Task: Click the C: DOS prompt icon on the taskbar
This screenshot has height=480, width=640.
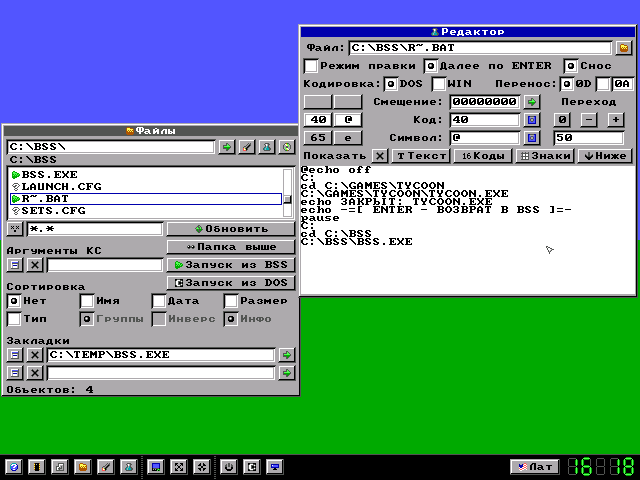Action: 252,467
